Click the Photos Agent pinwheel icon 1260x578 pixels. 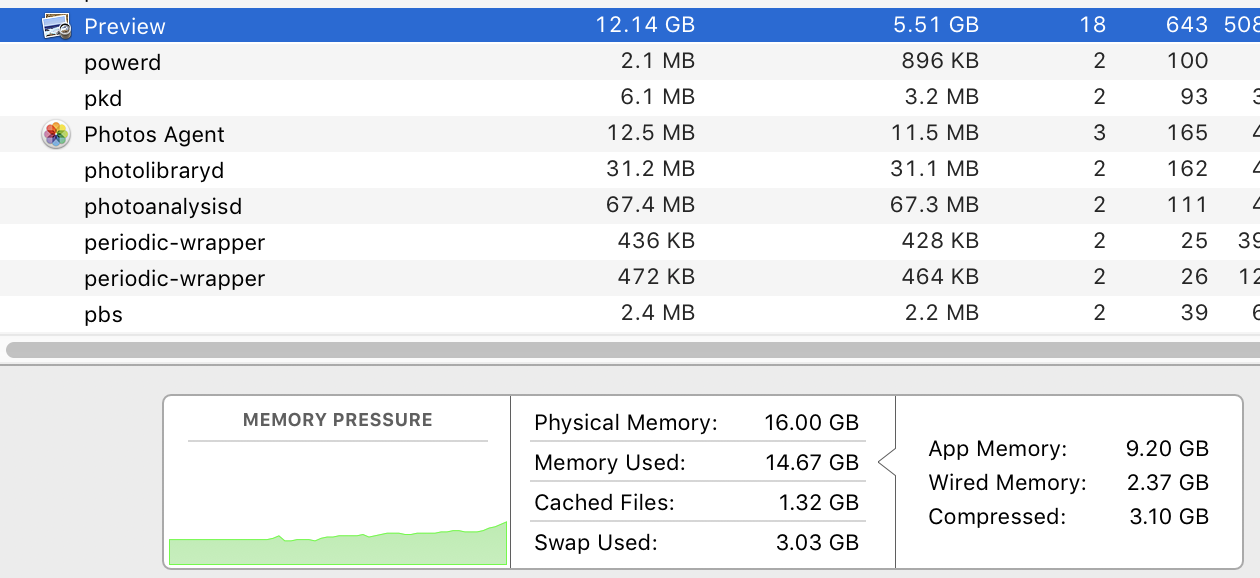[57, 134]
